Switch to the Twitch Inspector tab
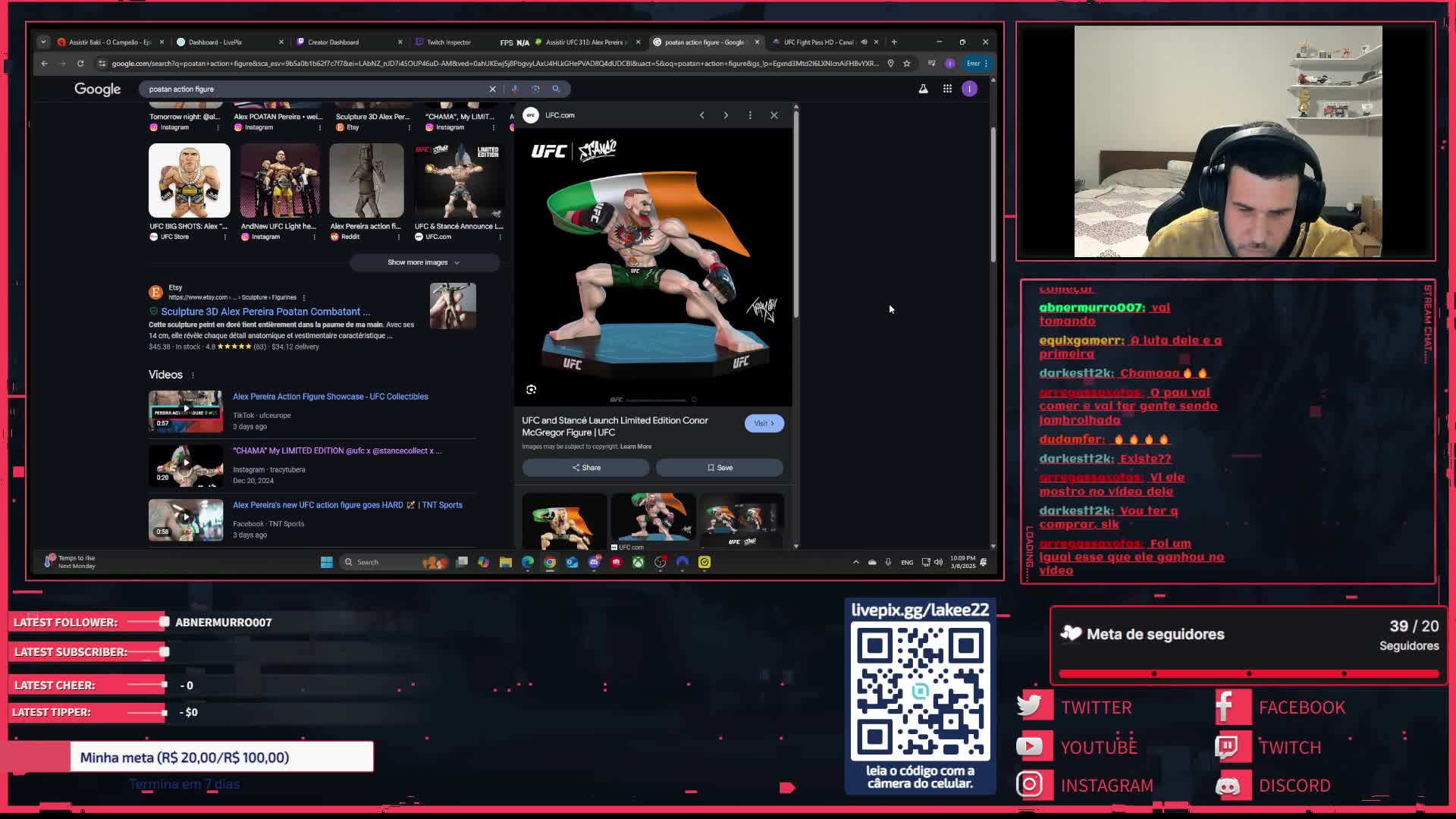This screenshot has height=819, width=1456. 449,42
